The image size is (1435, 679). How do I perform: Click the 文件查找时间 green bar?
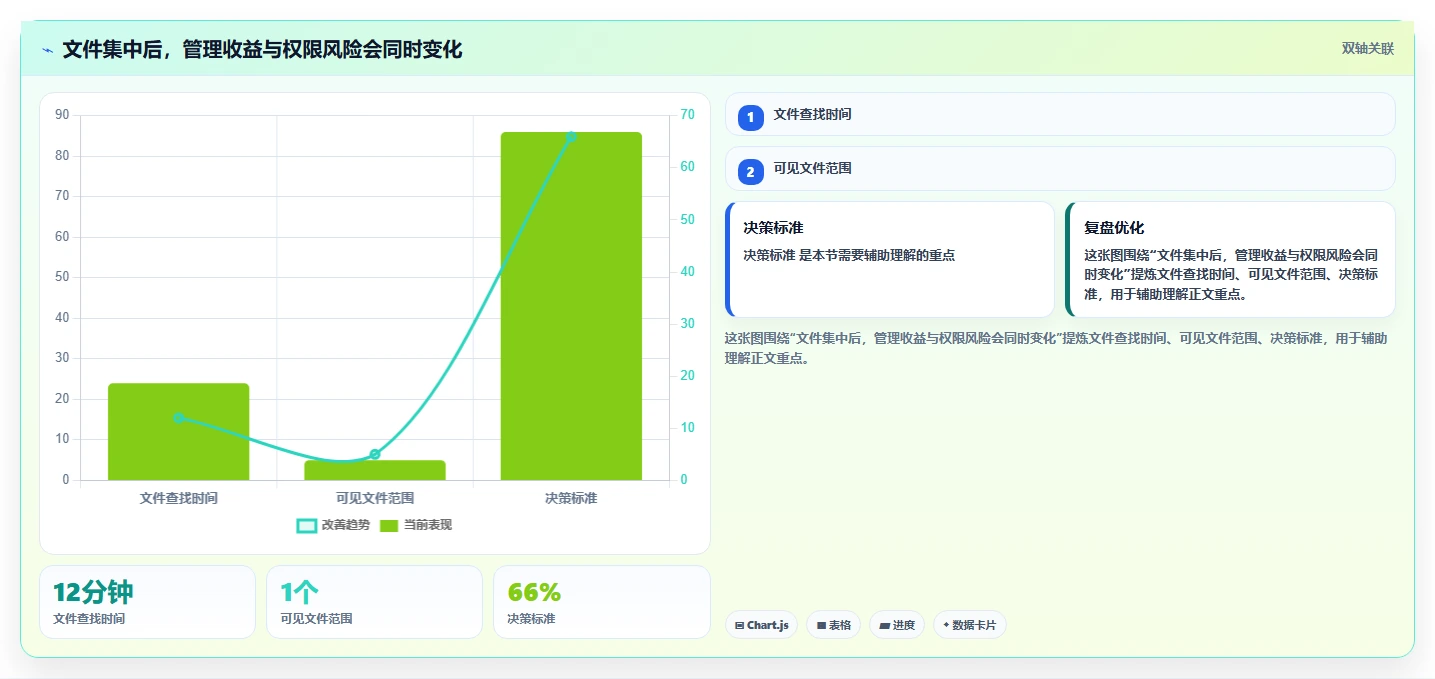coord(179,432)
